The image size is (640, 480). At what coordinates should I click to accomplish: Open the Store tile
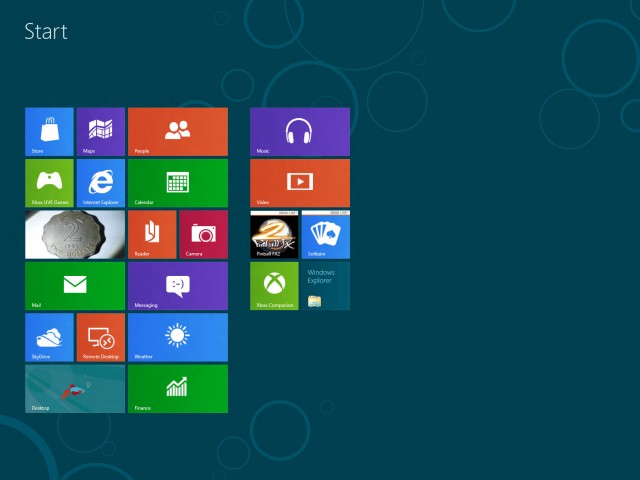pos(49,132)
